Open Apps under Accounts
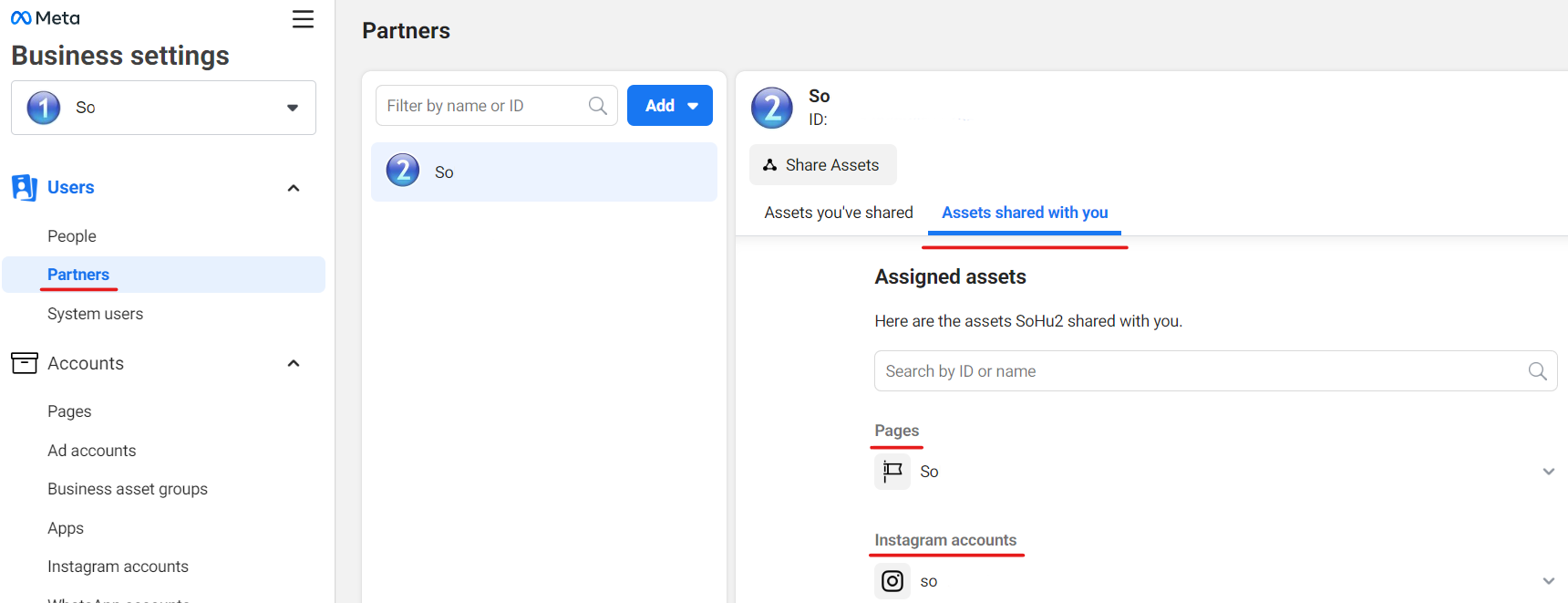 [x=66, y=528]
